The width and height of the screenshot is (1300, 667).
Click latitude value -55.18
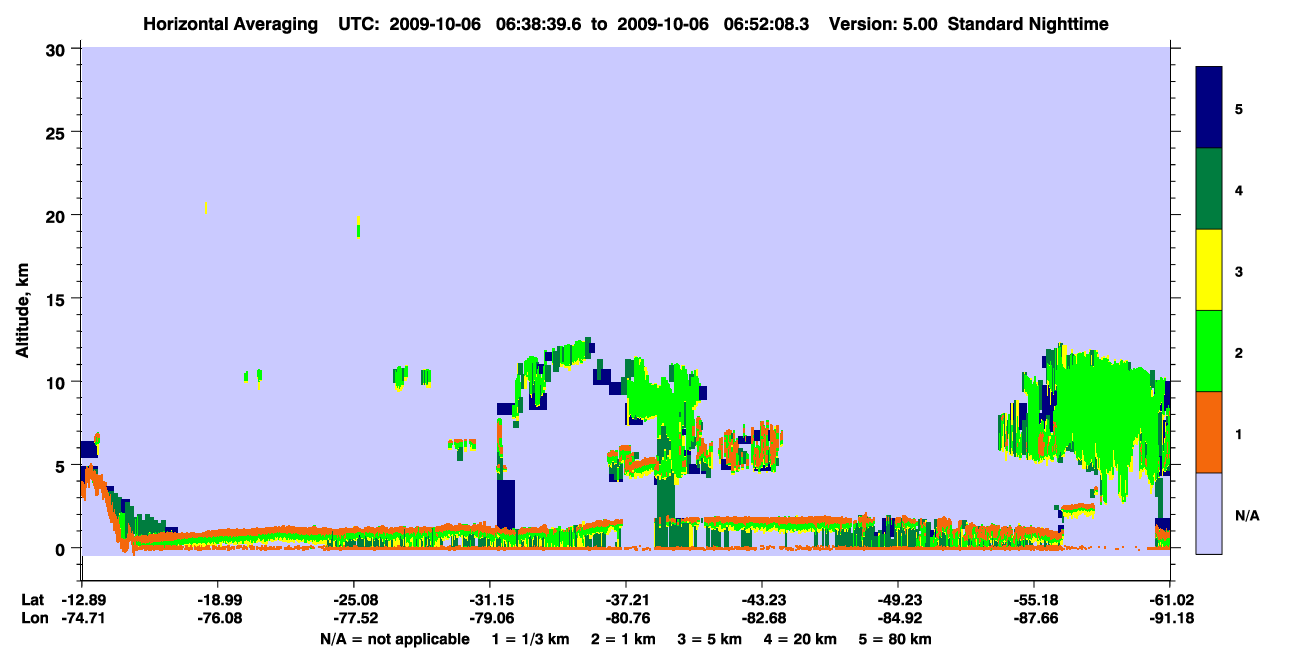click(1034, 599)
